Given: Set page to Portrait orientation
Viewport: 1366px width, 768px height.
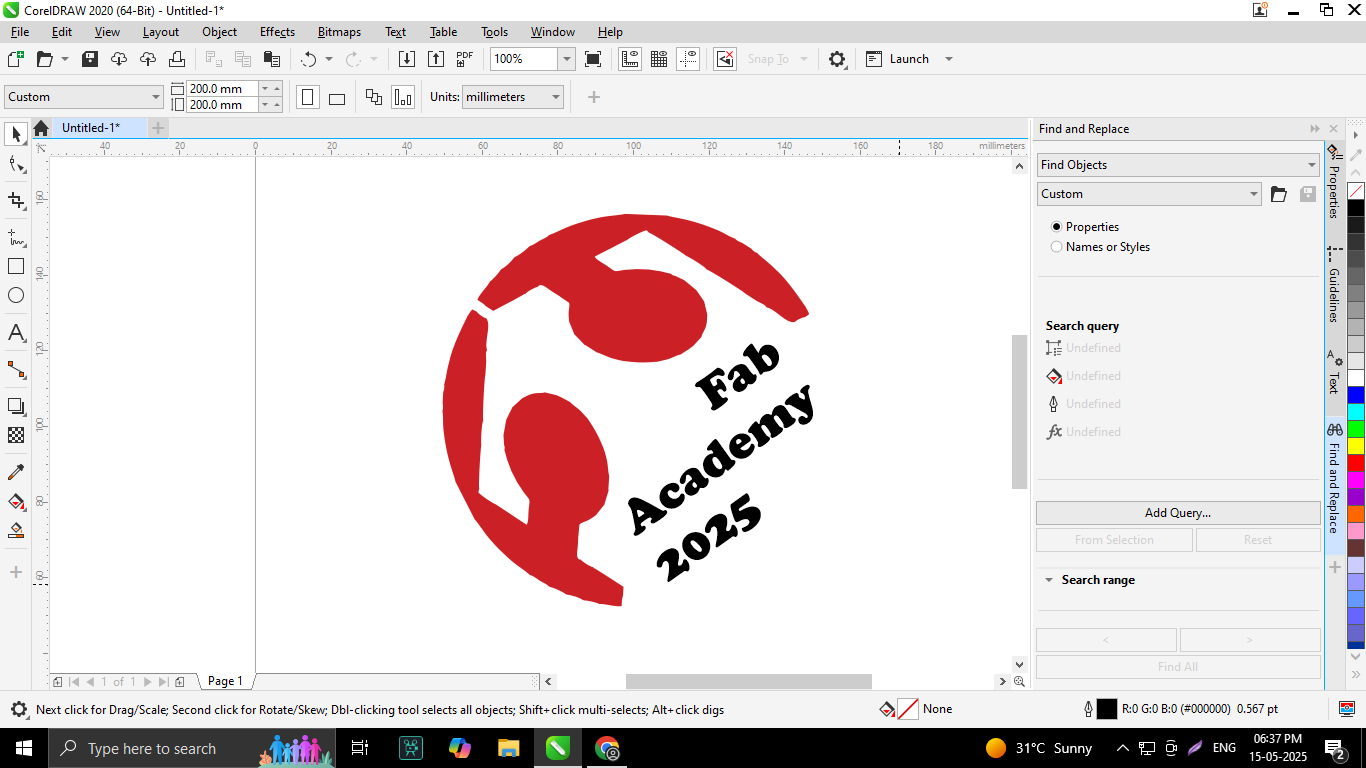Looking at the screenshot, I should 308,97.
